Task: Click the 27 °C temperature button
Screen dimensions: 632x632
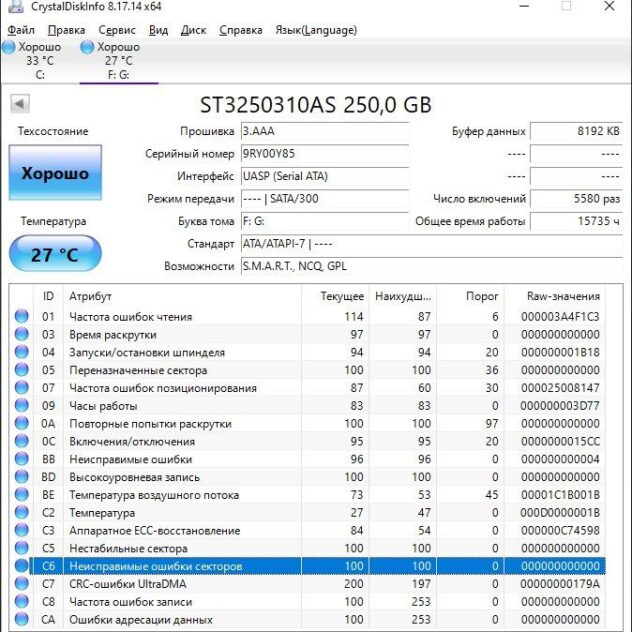Action: tap(55, 254)
